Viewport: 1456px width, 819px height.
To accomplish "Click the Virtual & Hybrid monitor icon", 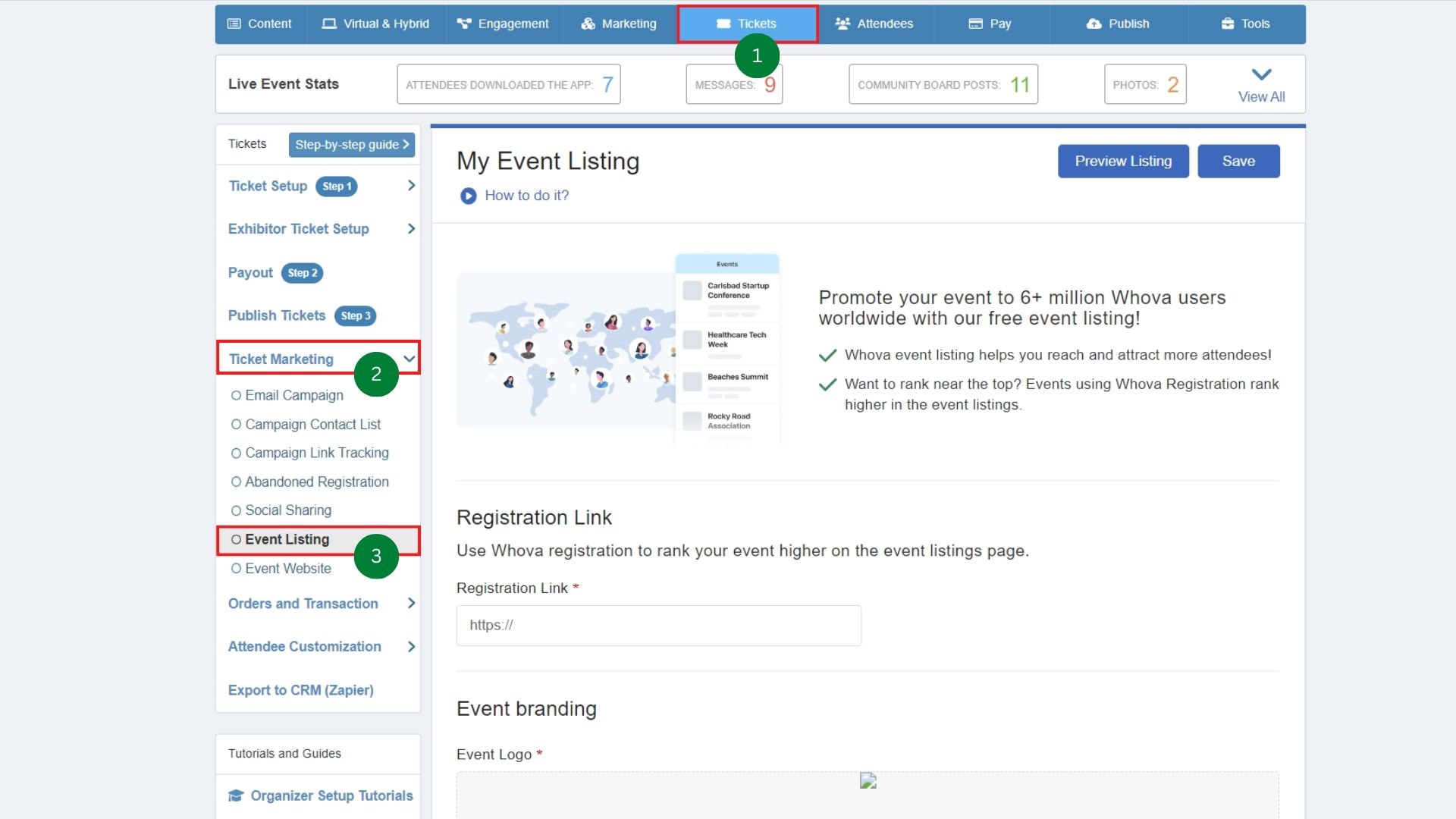I will tap(328, 24).
